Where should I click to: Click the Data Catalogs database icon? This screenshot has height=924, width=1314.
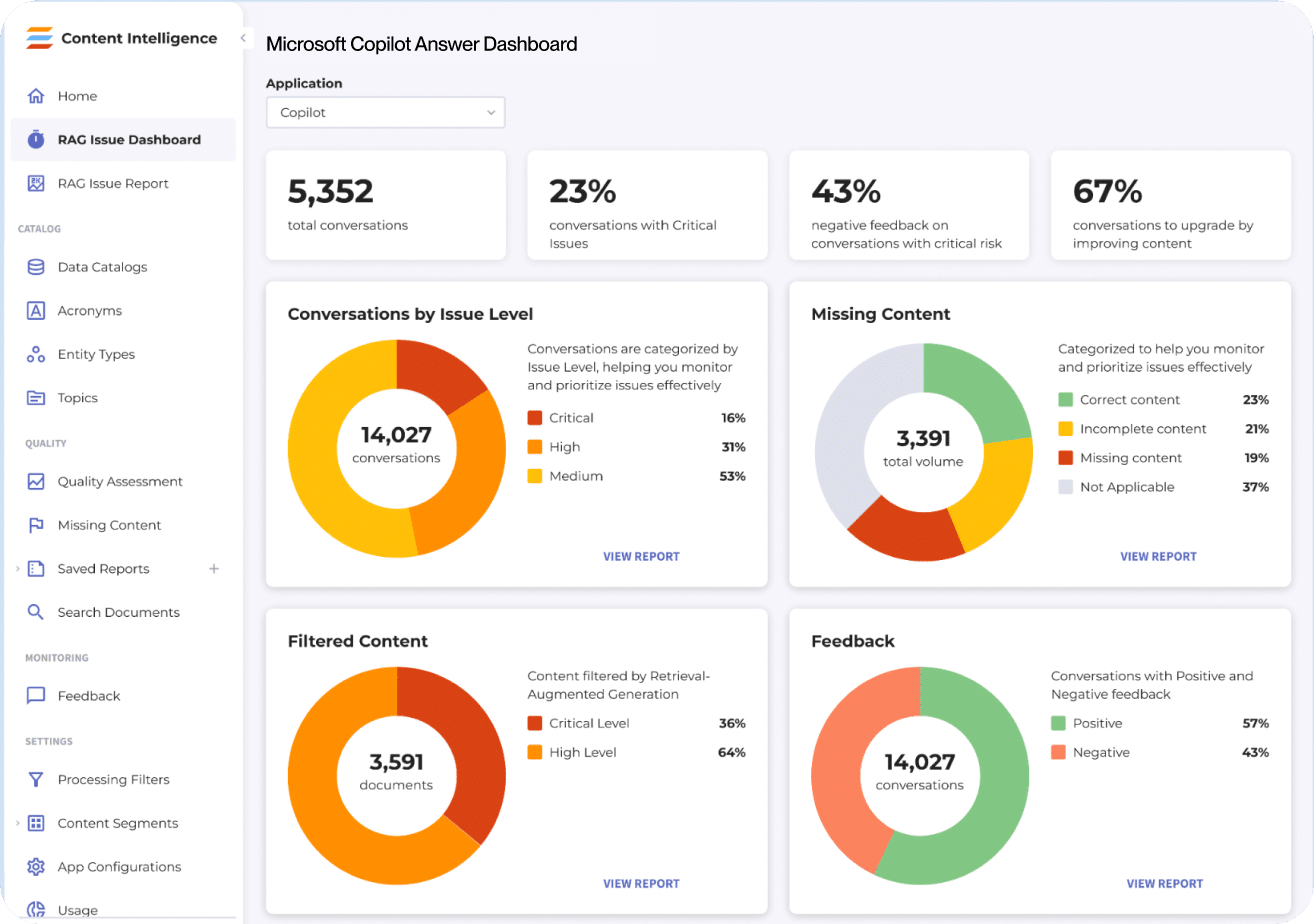(36, 267)
